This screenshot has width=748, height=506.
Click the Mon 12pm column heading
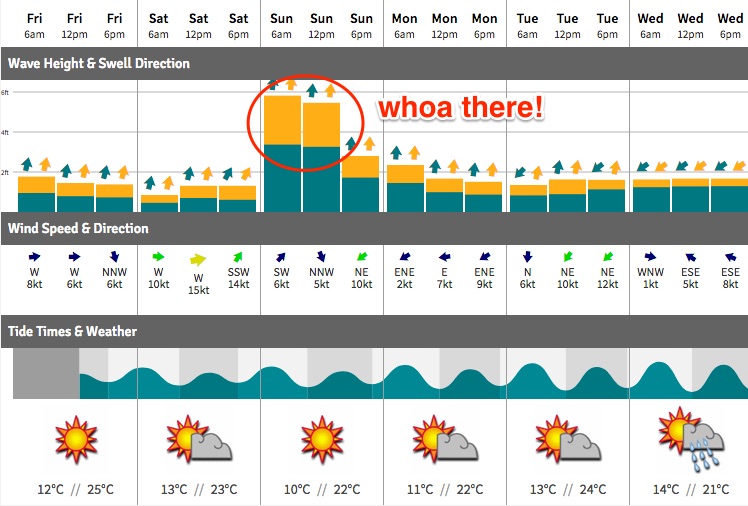[445, 26]
